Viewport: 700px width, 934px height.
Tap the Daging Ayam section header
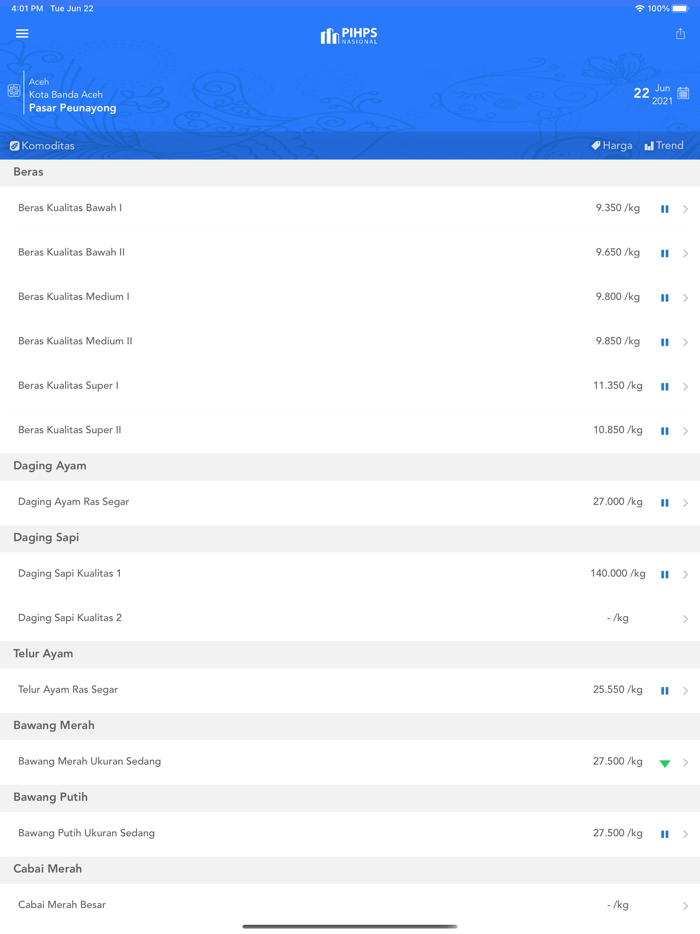click(x=350, y=466)
